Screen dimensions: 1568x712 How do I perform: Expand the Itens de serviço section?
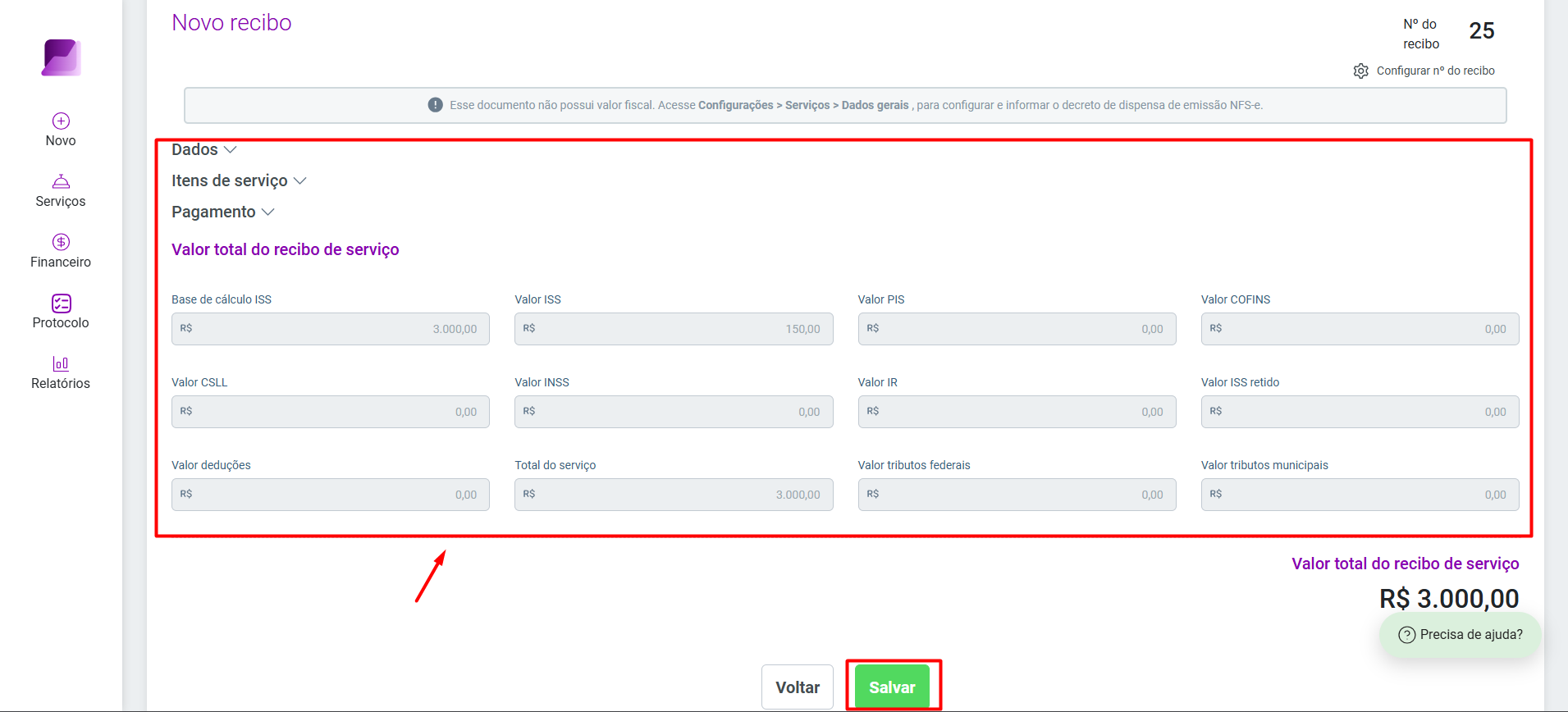pyautogui.click(x=239, y=180)
